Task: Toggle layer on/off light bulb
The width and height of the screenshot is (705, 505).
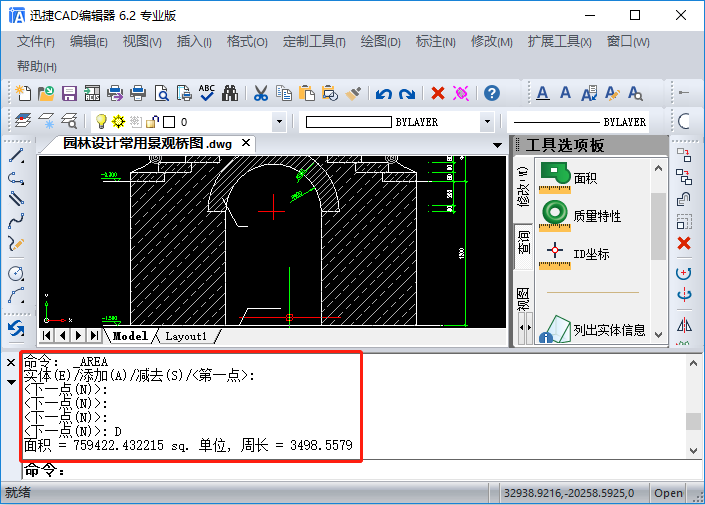Action: pos(101,121)
